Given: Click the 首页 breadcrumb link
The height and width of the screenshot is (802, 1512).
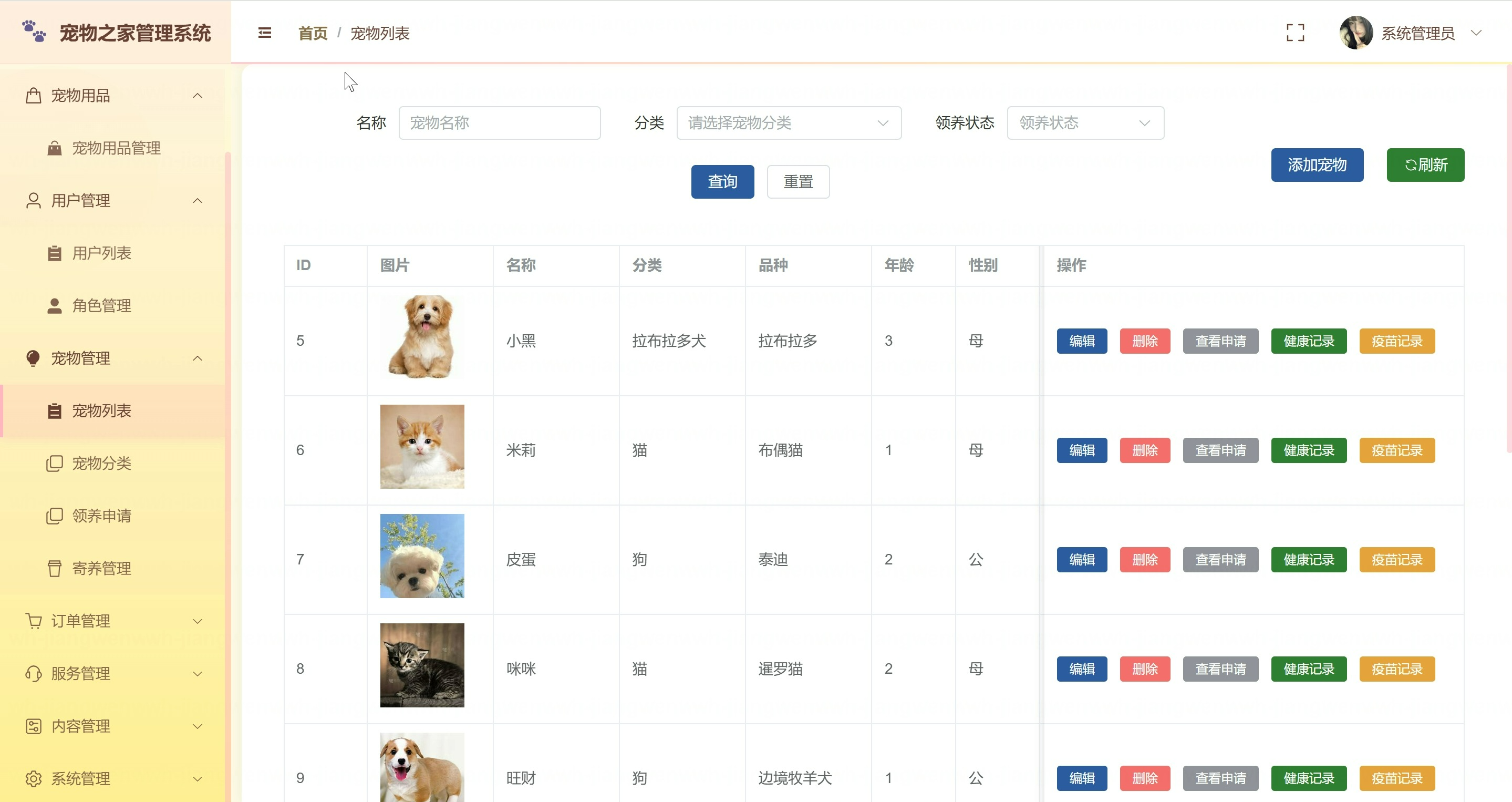Looking at the screenshot, I should (x=312, y=34).
